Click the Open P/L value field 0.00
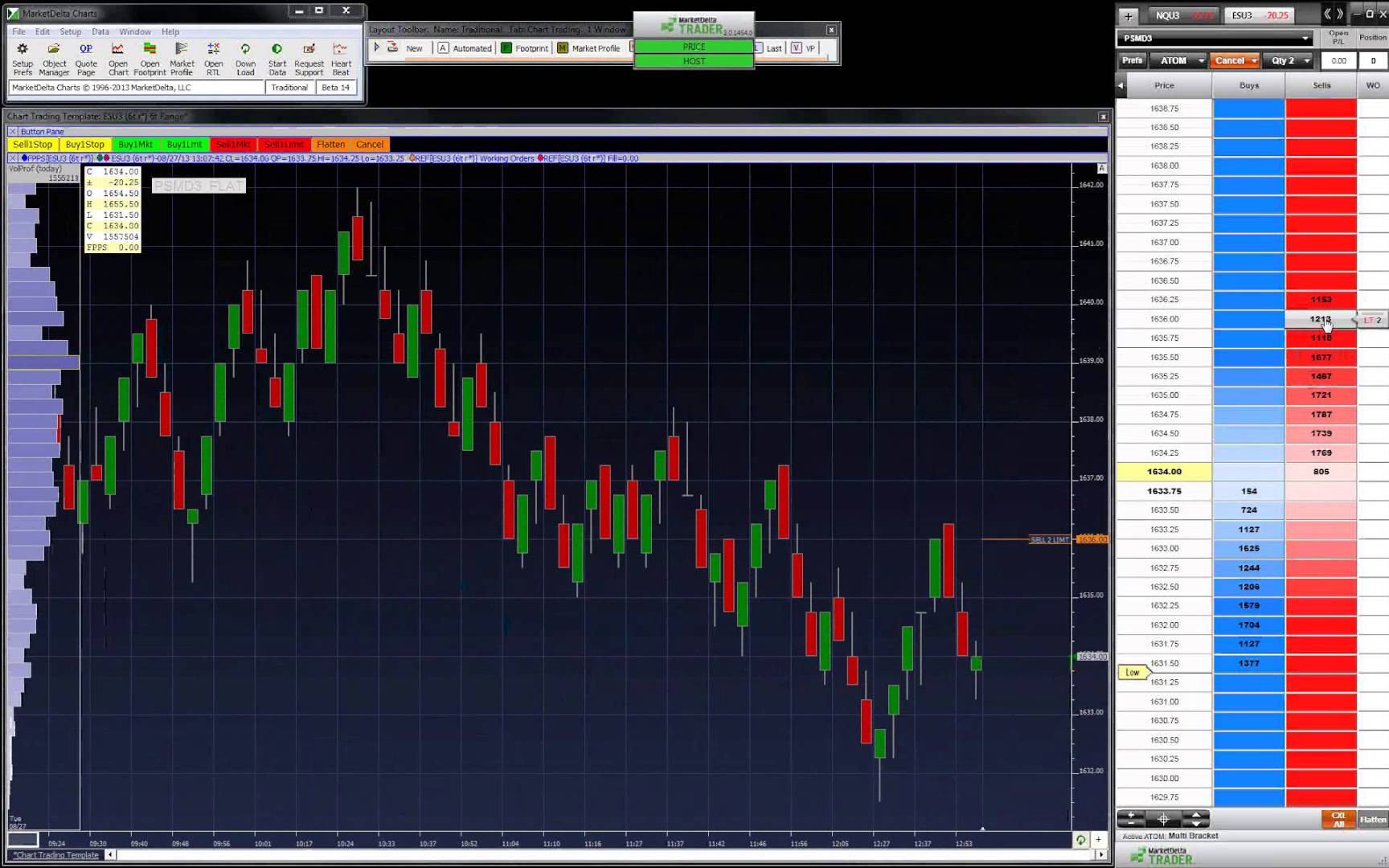 pyautogui.click(x=1338, y=60)
